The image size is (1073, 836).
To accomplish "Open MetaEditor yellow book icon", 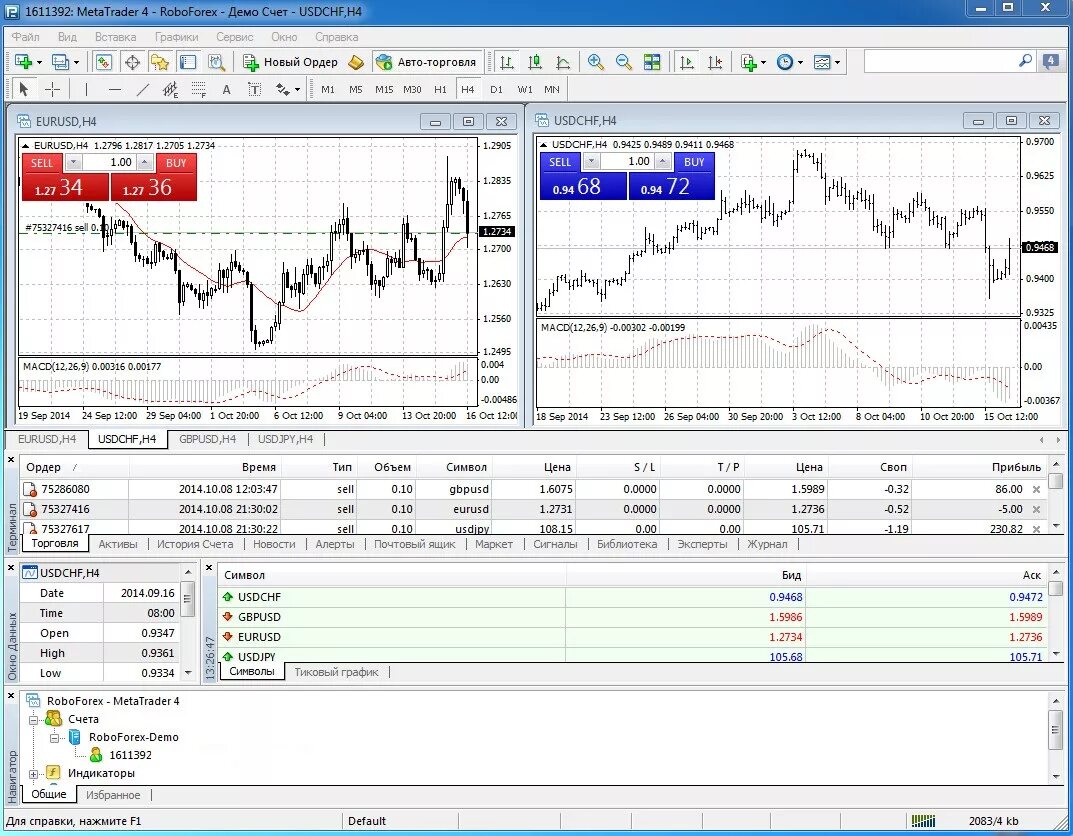I will (356, 62).
